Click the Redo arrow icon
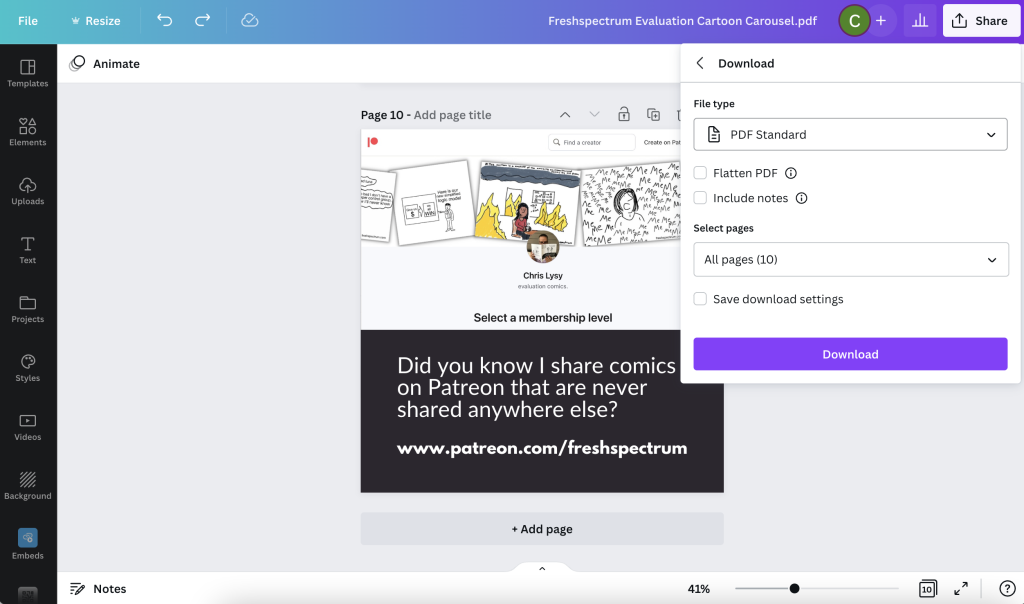 coord(202,20)
